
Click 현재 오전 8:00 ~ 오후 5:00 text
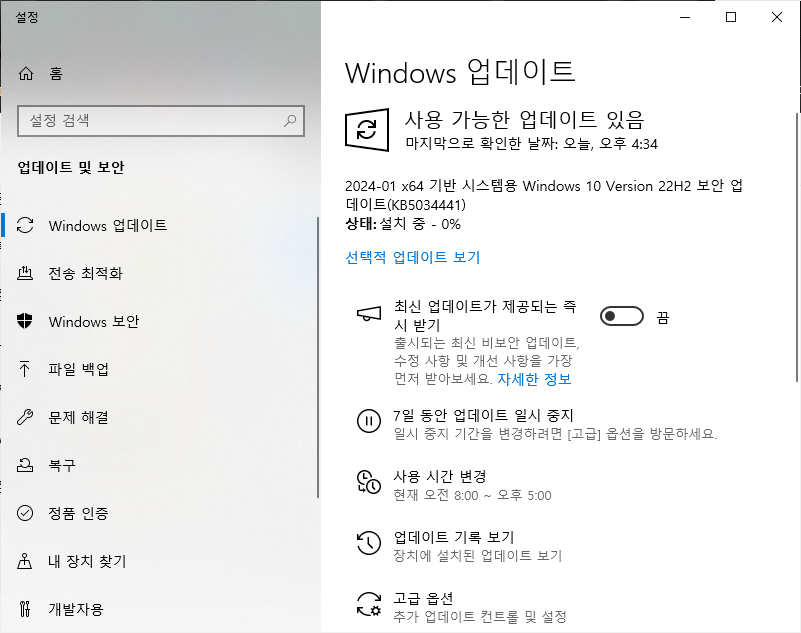tap(473, 495)
